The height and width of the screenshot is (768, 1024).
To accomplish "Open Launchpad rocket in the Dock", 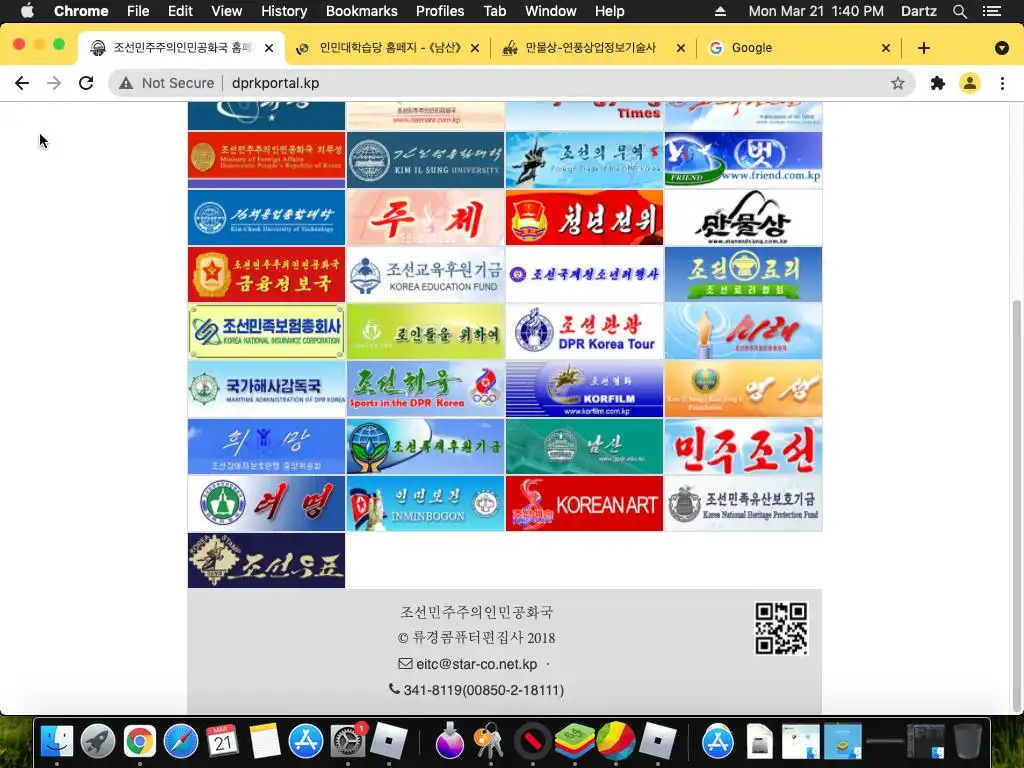I will (98, 741).
